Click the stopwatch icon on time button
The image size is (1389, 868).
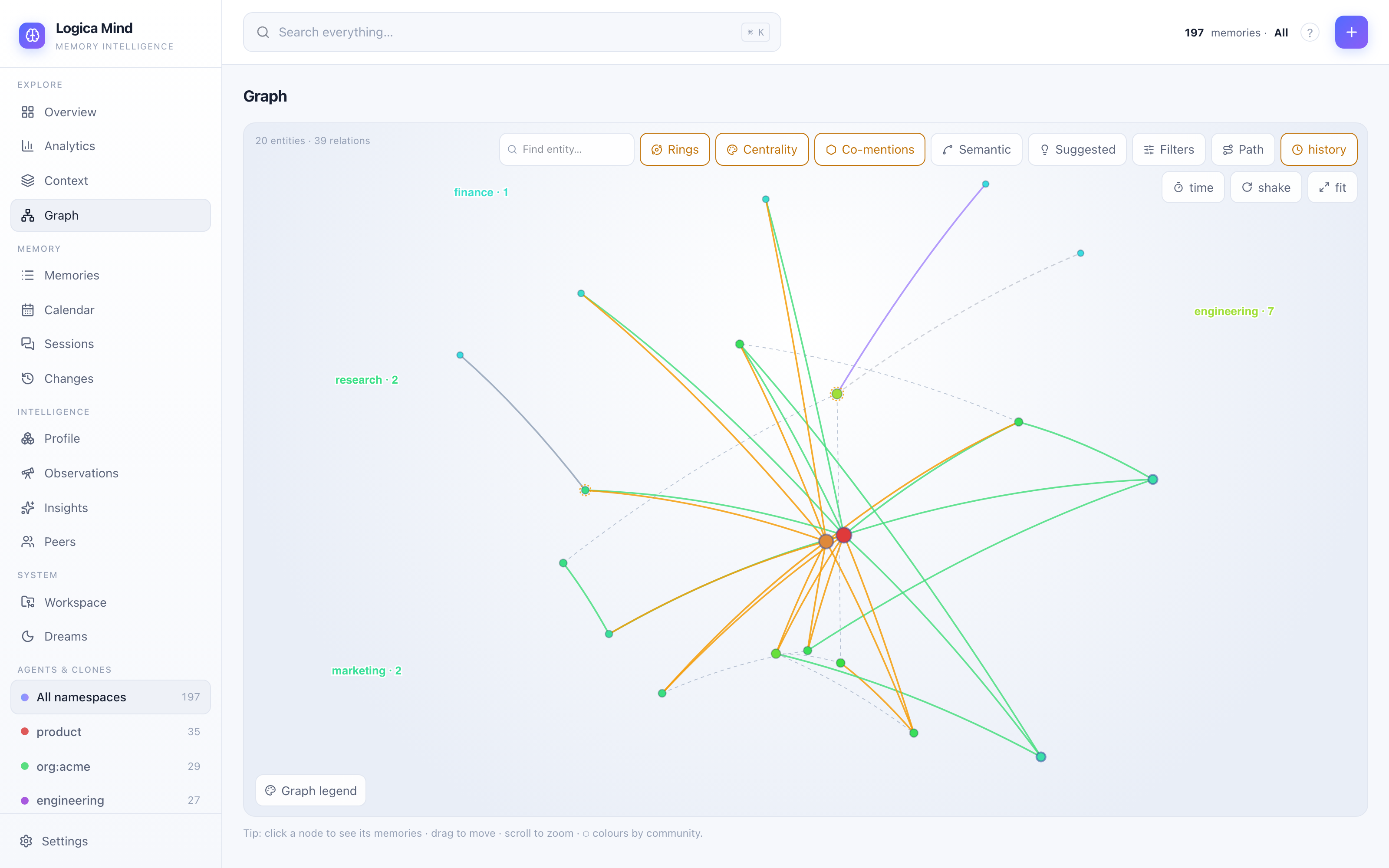pyautogui.click(x=1178, y=188)
